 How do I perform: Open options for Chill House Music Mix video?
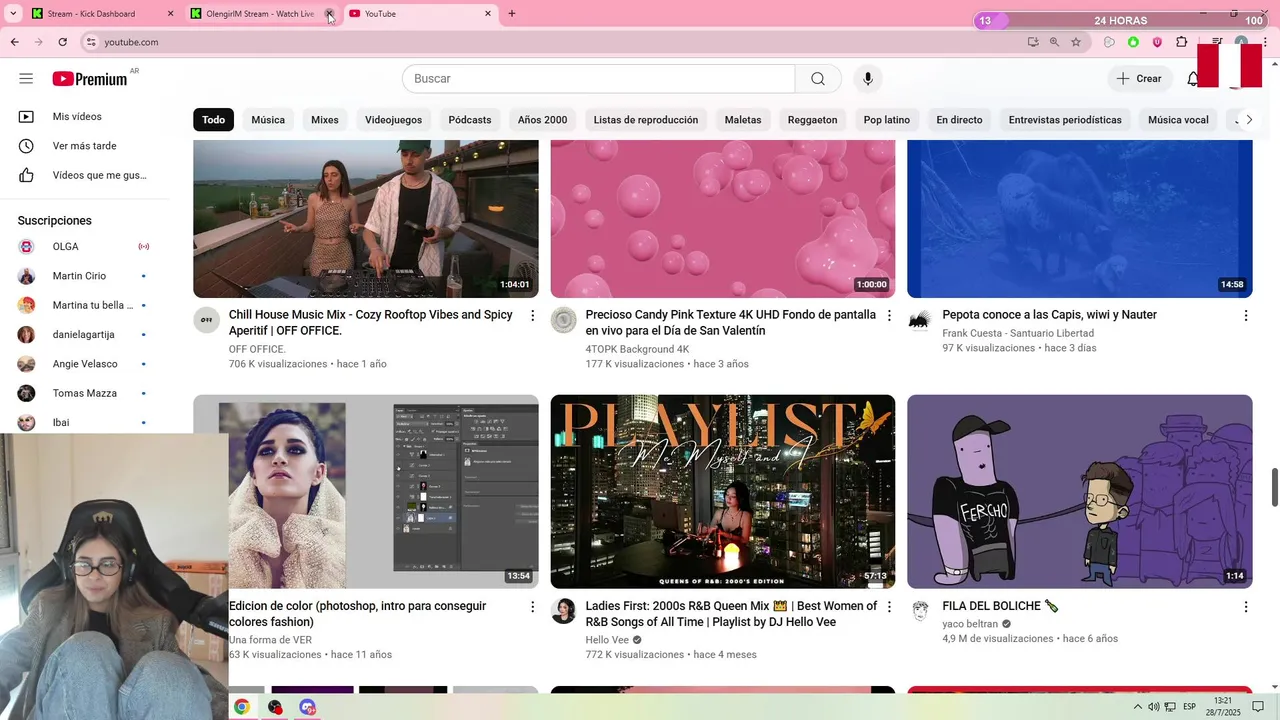pyautogui.click(x=532, y=316)
